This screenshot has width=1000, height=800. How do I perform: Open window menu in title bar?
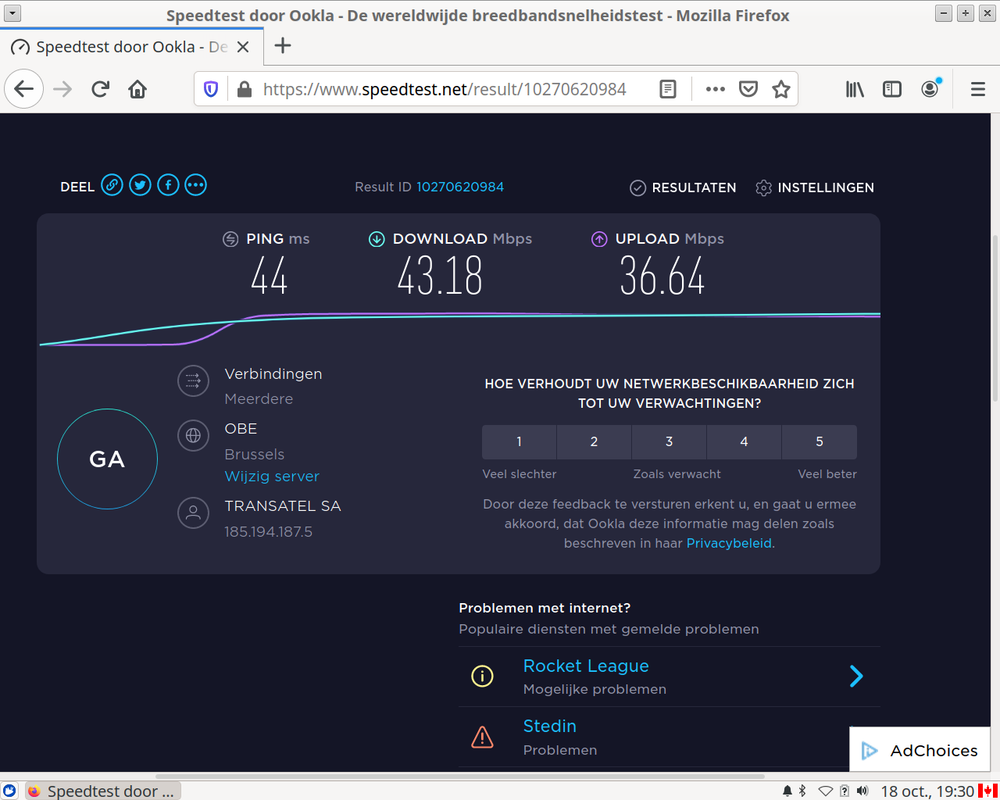tap(12, 13)
